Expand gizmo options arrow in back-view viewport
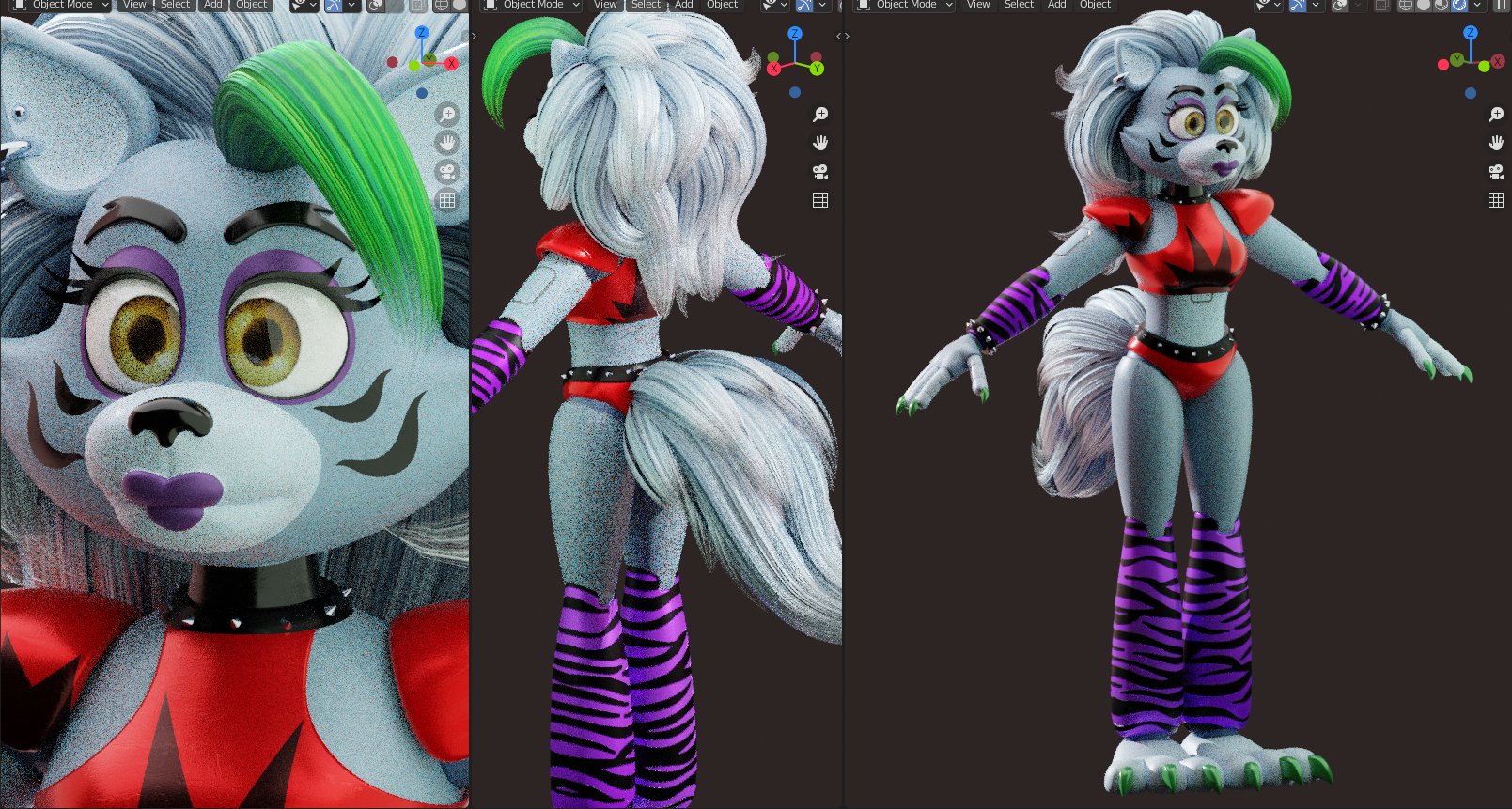1512x809 pixels. tap(822, 5)
